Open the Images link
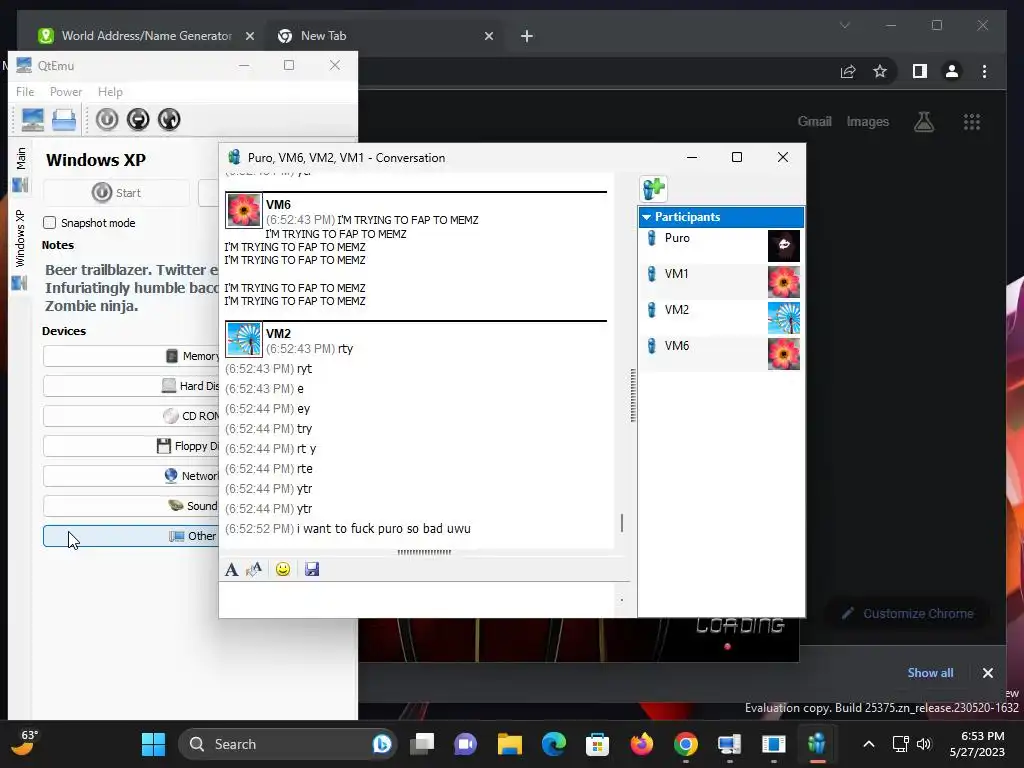This screenshot has width=1024, height=768. 868,121
